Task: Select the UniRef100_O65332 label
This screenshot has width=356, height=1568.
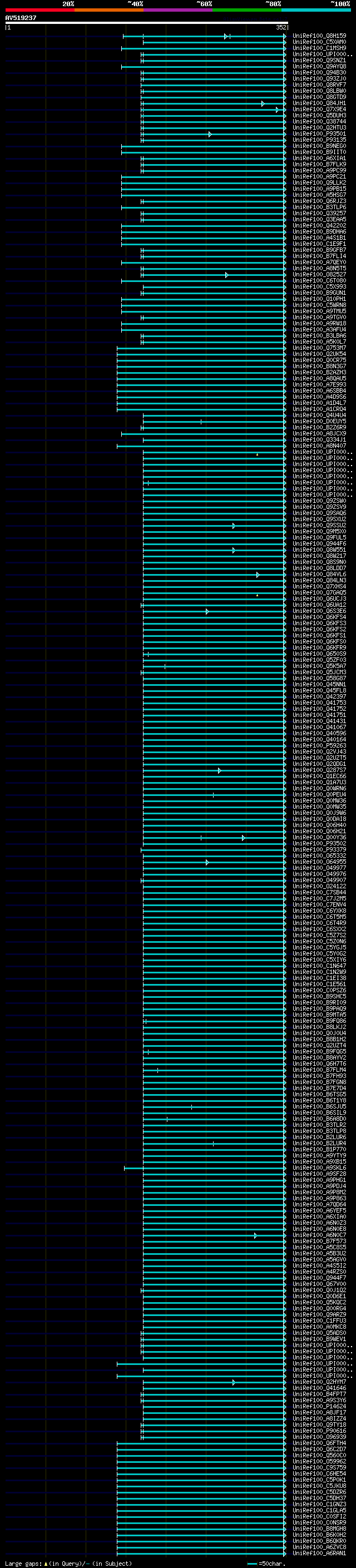Action: (x=319, y=856)
